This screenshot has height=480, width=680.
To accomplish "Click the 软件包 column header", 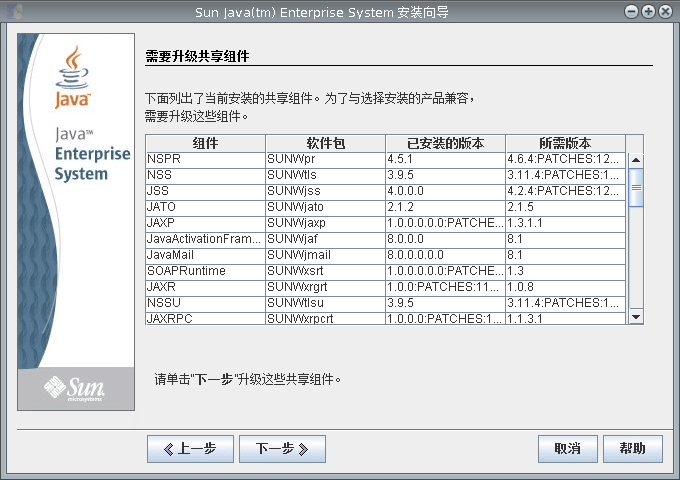I will [326, 143].
